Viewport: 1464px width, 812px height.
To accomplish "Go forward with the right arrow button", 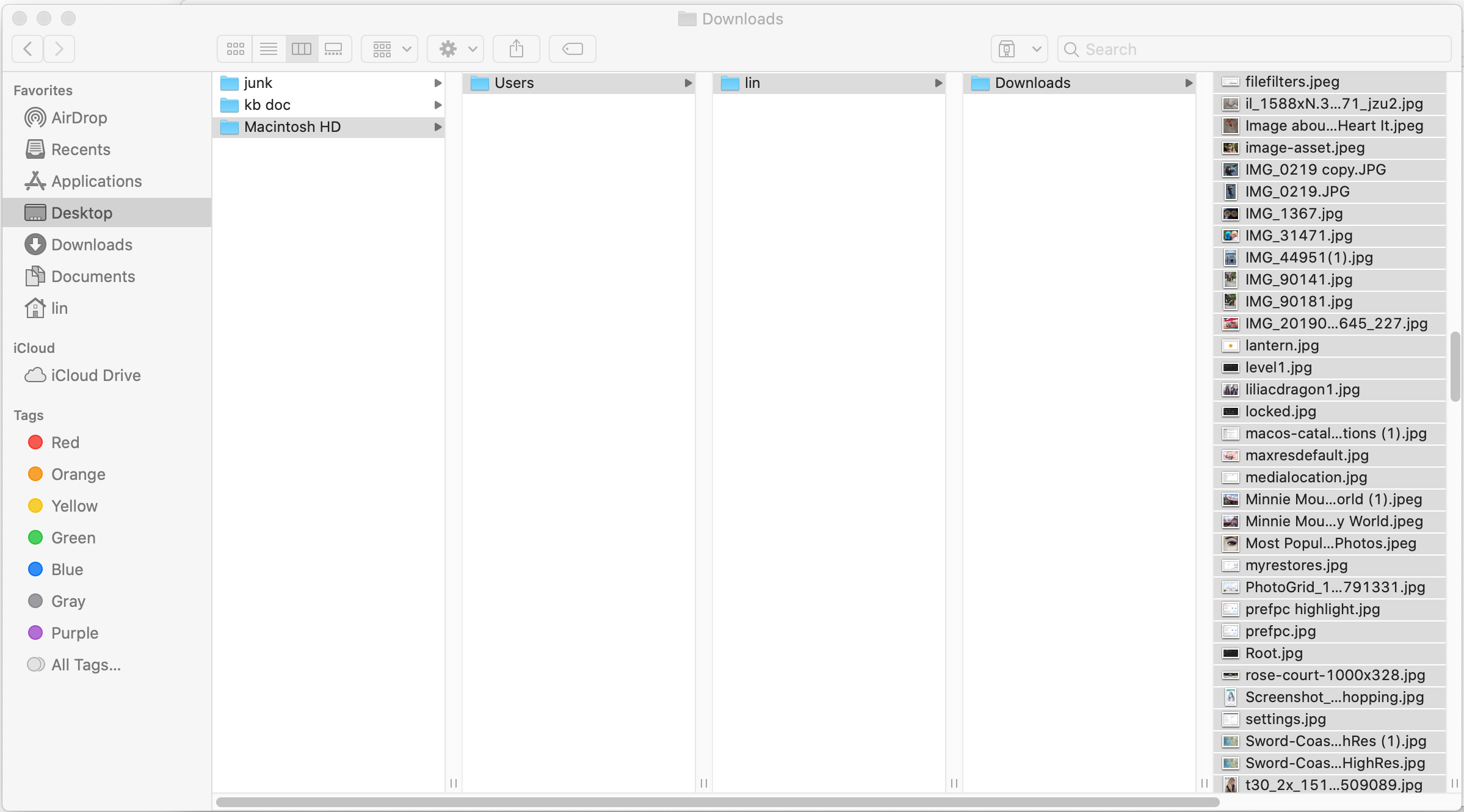I will coord(59,49).
